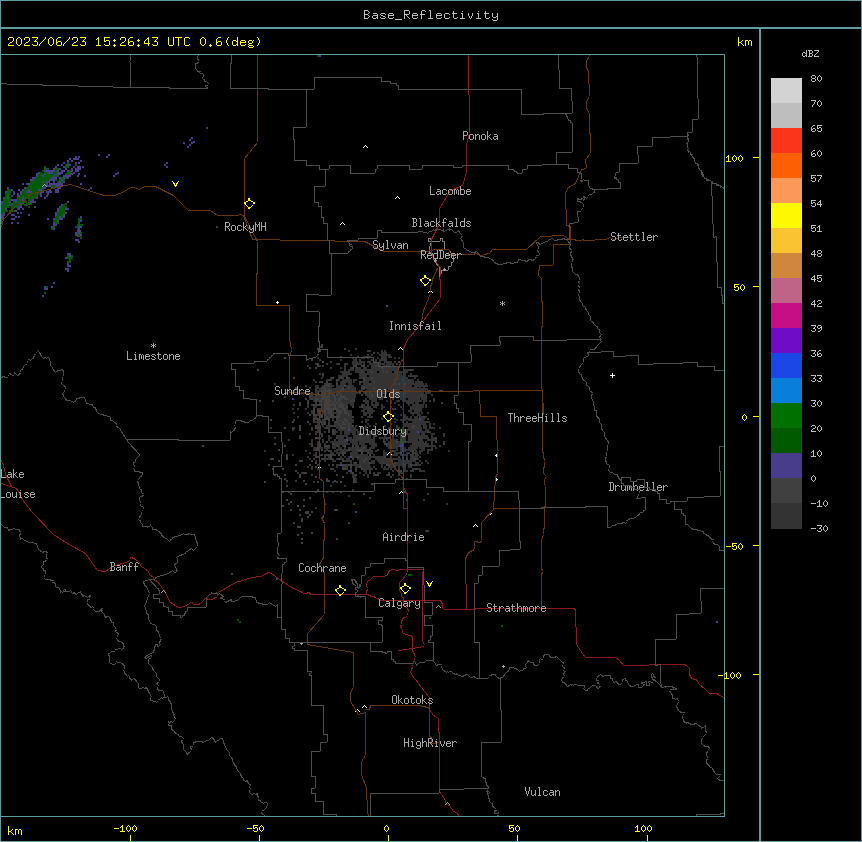Viewport: 862px width, 842px height.
Task: Click the yellow diamond marker south of RedDeer
Action: point(426,281)
